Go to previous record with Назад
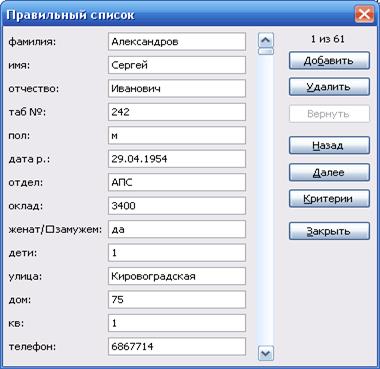 click(329, 145)
